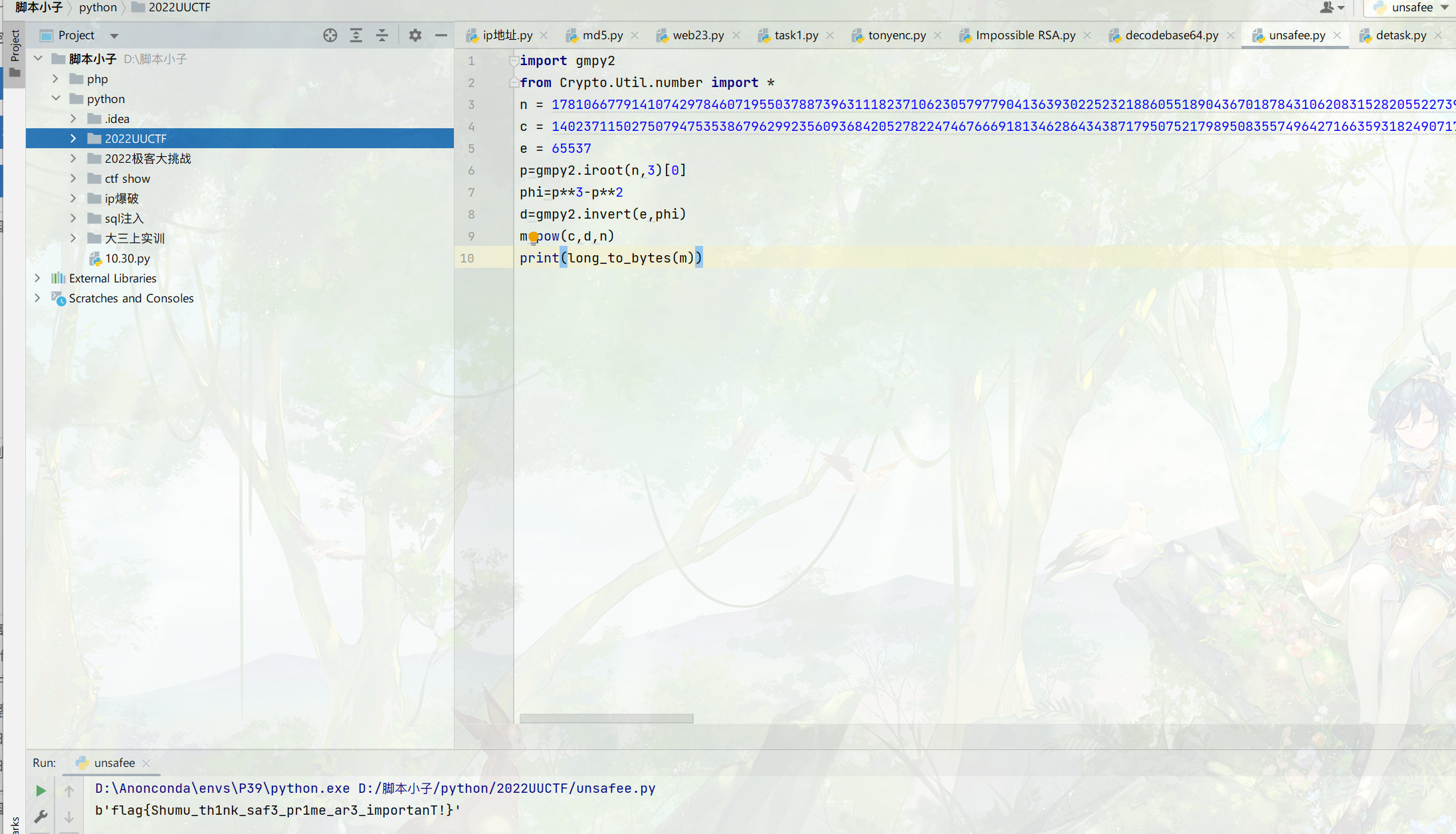Switch to the decodebase64.py tab
This screenshot has height=834, width=1456.
click(x=1171, y=35)
